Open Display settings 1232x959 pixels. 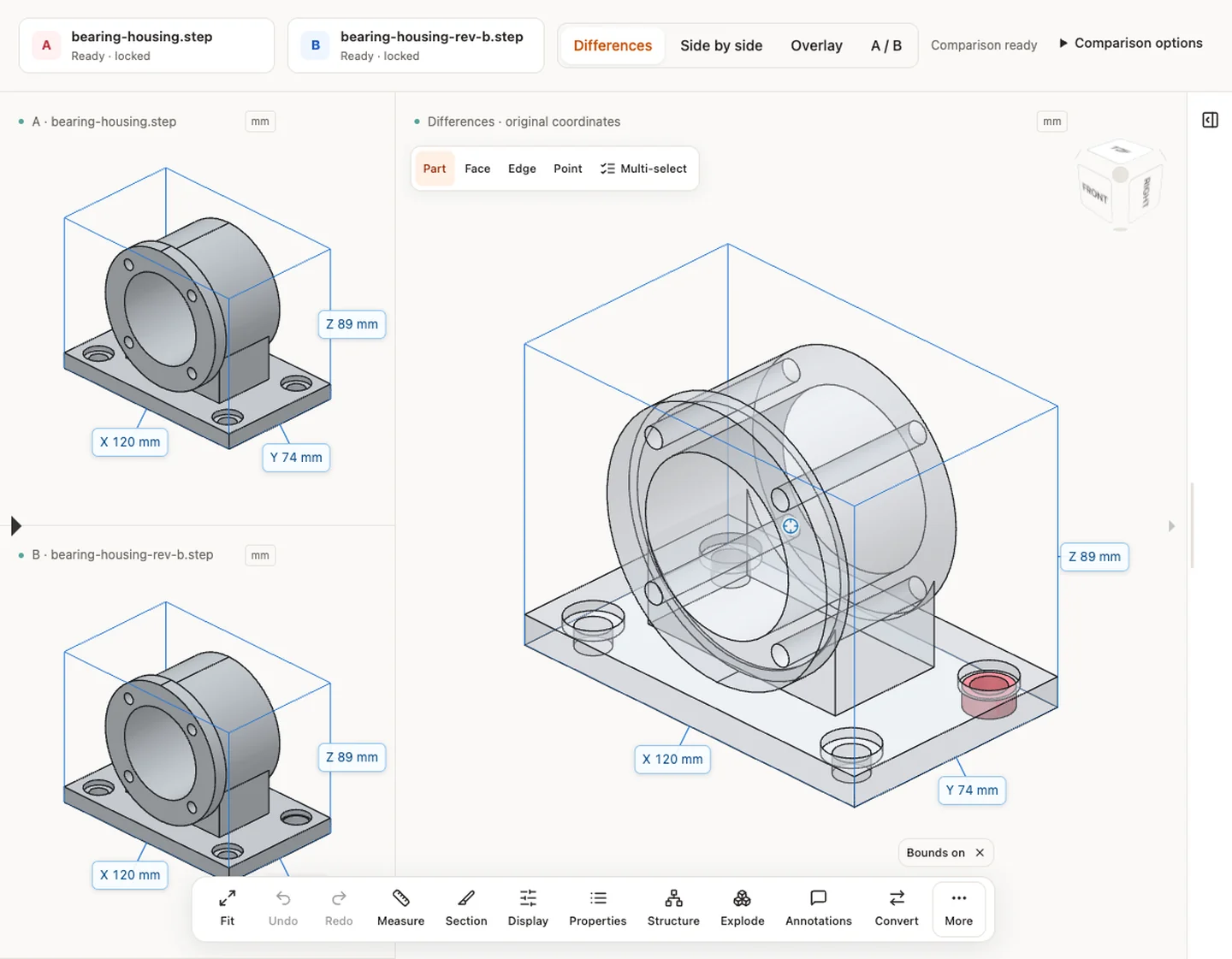pos(528,908)
